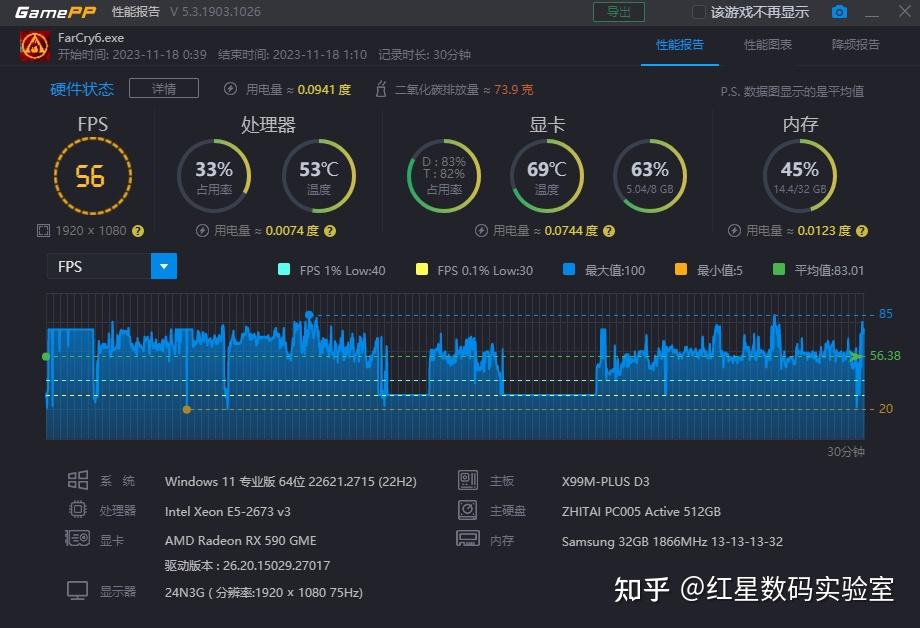Click resolution square icon under FPS gauge
This screenshot has width=920, height=628.
pos(43,231)
